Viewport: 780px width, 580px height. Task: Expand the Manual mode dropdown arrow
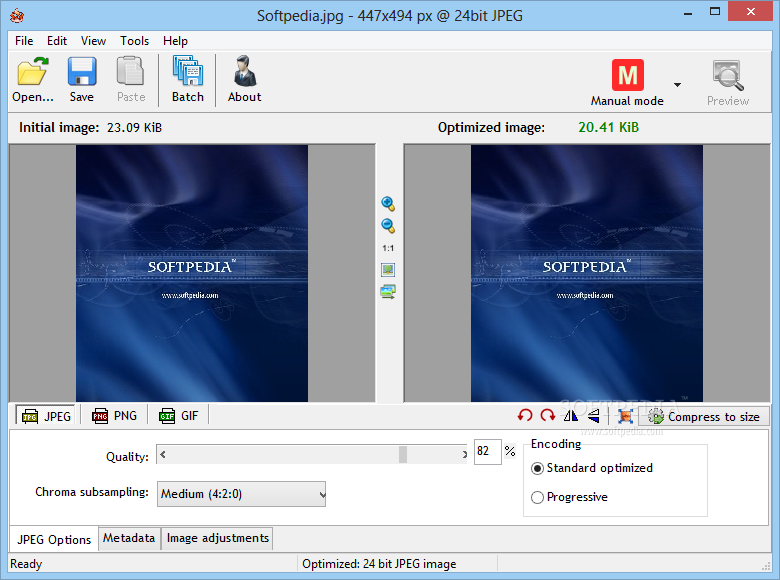(677, 85)
